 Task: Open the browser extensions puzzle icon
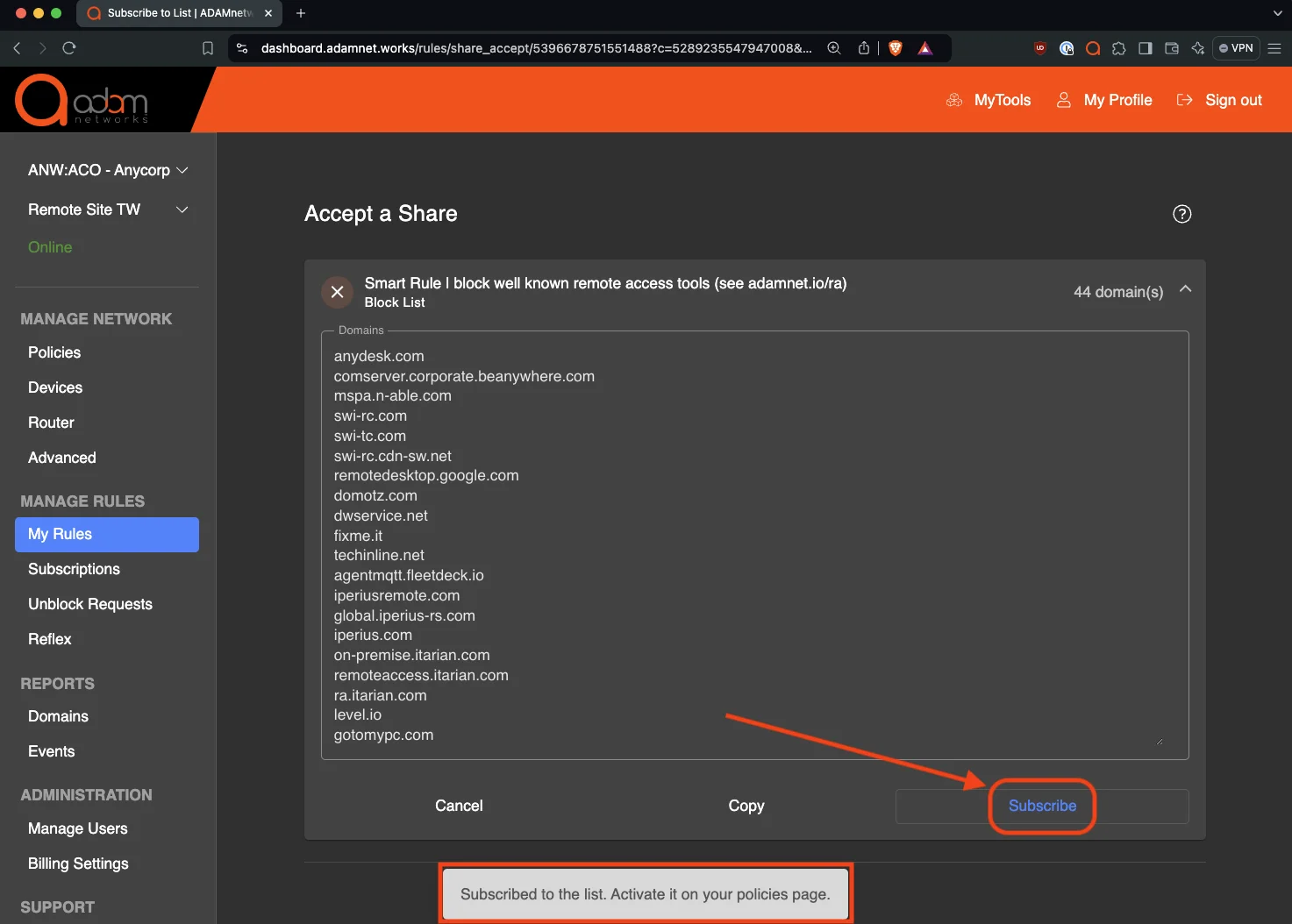tap(1118, 48)
